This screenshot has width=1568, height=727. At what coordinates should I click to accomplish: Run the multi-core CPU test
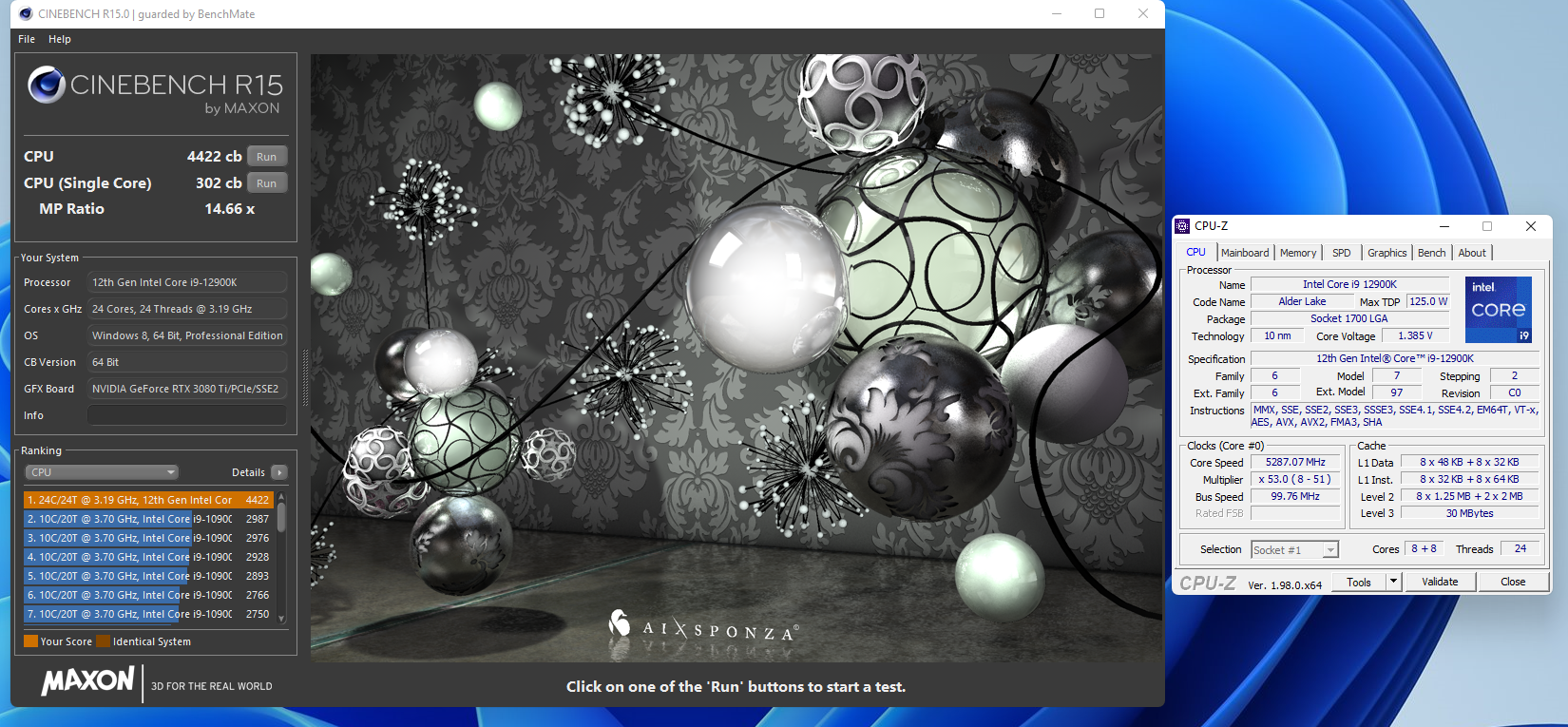tap(267, 157)
